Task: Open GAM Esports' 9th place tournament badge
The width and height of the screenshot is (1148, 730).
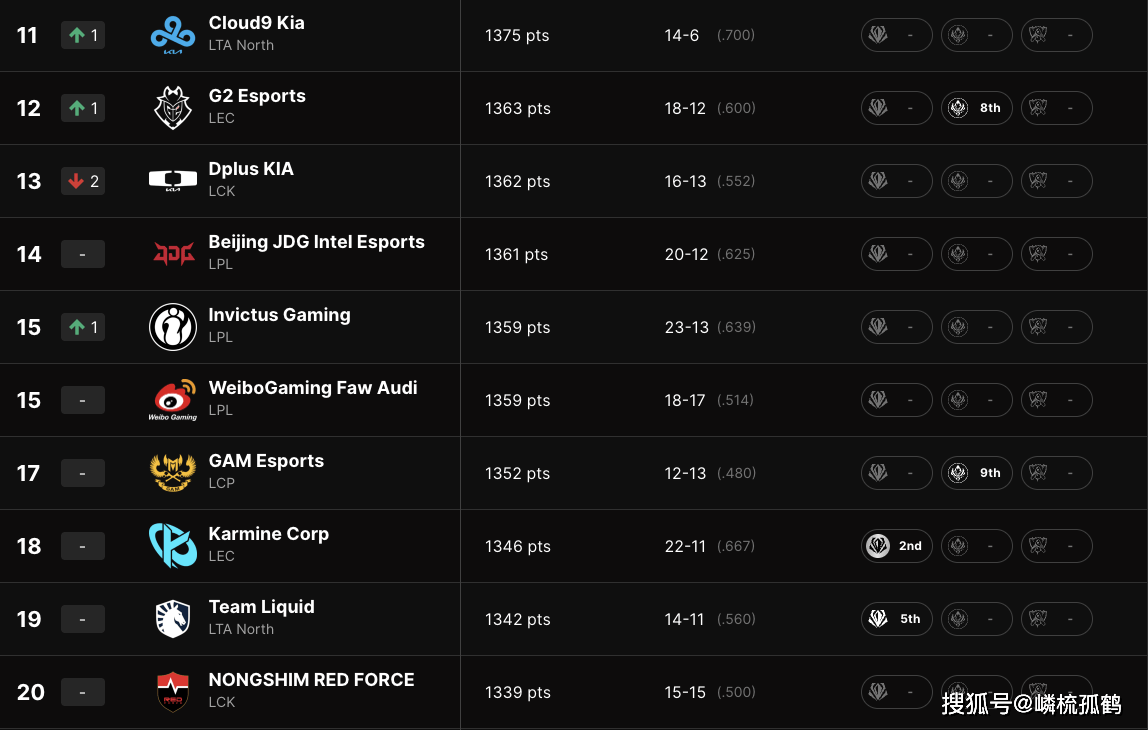Action: pos(977,473)
